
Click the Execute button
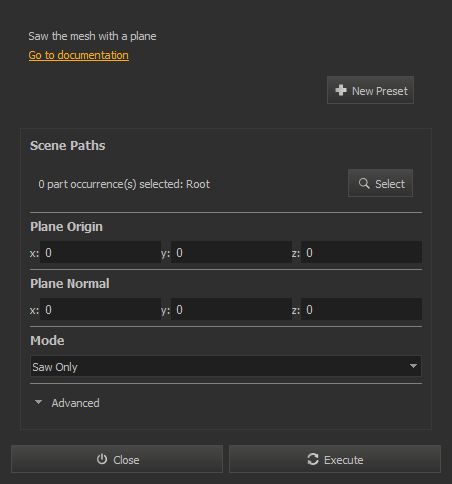pos(335,459)
